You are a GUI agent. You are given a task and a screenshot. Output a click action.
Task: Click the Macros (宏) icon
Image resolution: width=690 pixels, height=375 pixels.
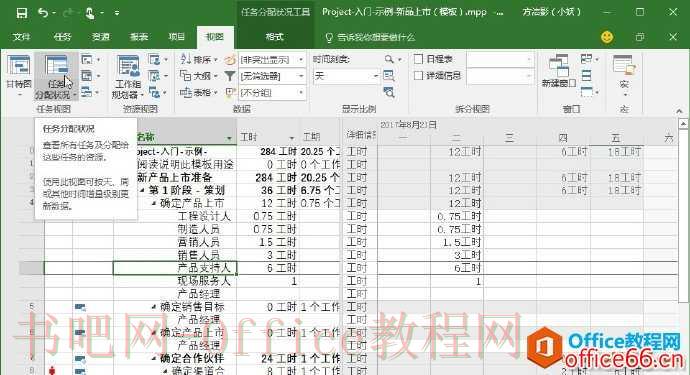pyautogui.click(x=624, y=66)
